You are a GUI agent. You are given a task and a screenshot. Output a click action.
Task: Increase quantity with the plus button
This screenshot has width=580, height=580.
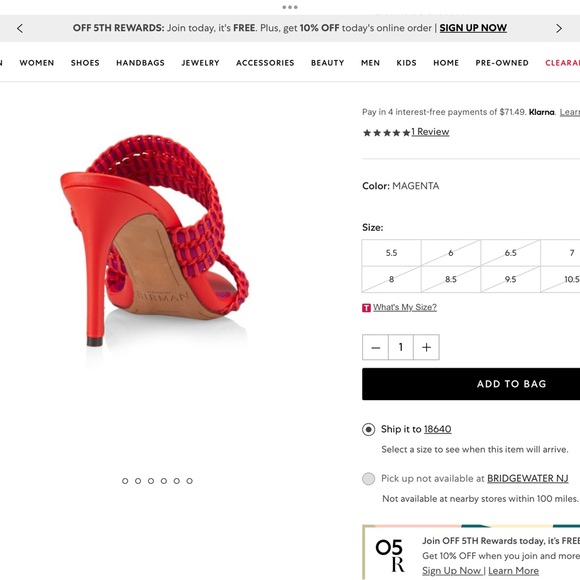426,347
